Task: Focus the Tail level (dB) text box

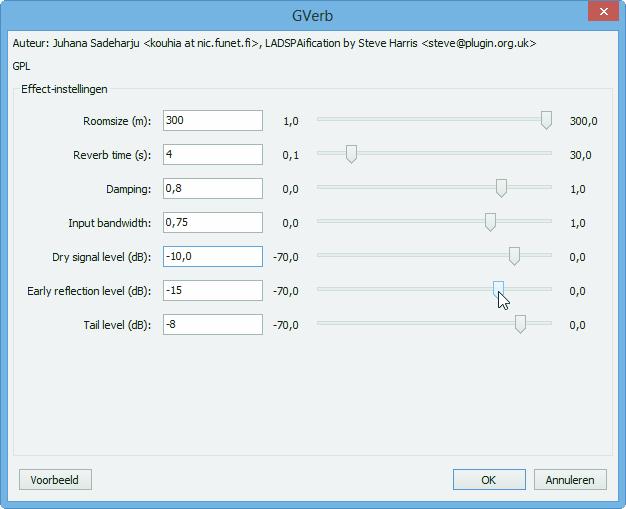Action: [212, 325]
